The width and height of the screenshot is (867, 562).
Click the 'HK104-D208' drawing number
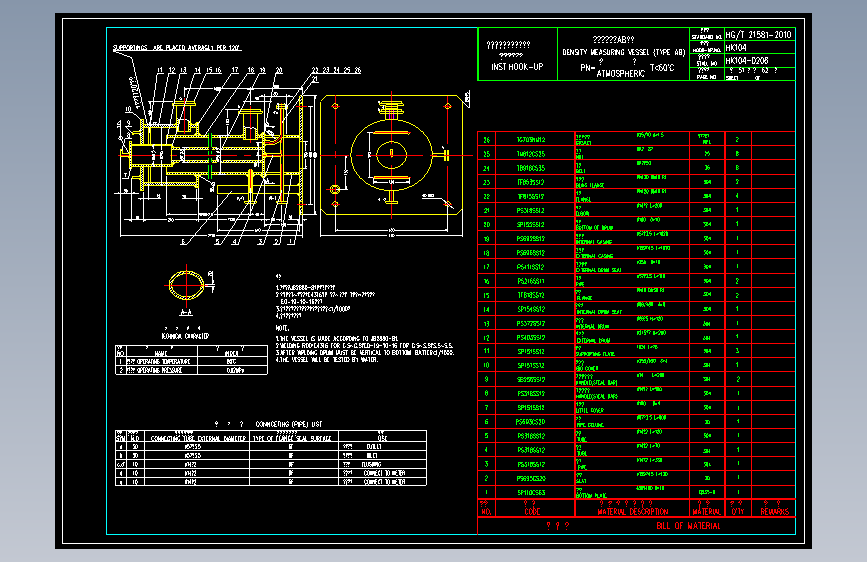pyautogui.click(x=746, y=60)
